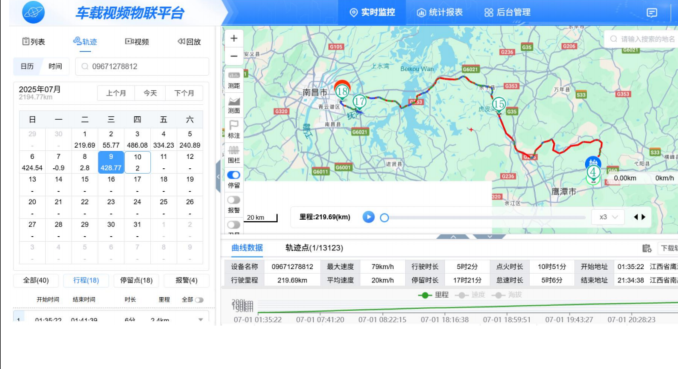
Task: Turn off the 停留 stop points toggle
Action: click(x=233, y=175)
